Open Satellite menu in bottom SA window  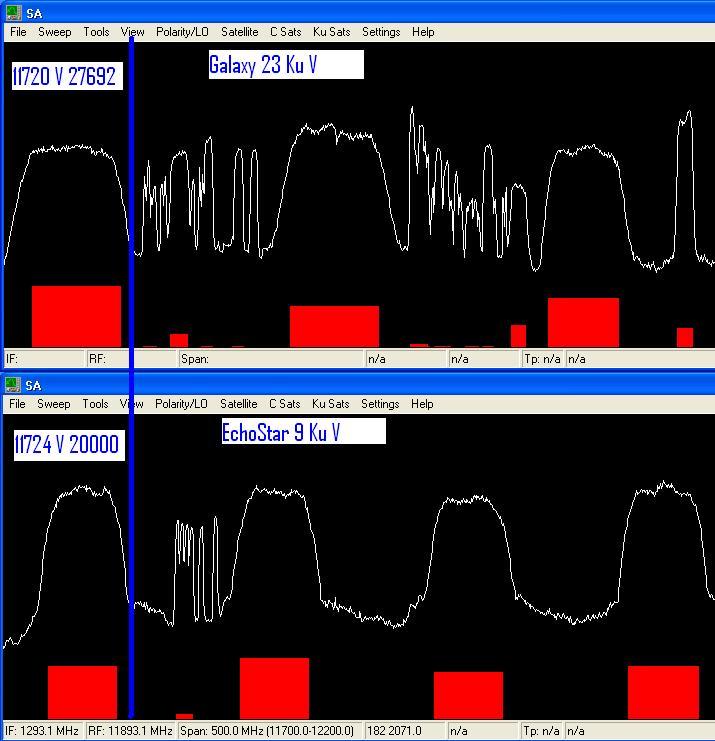(239, 404)
